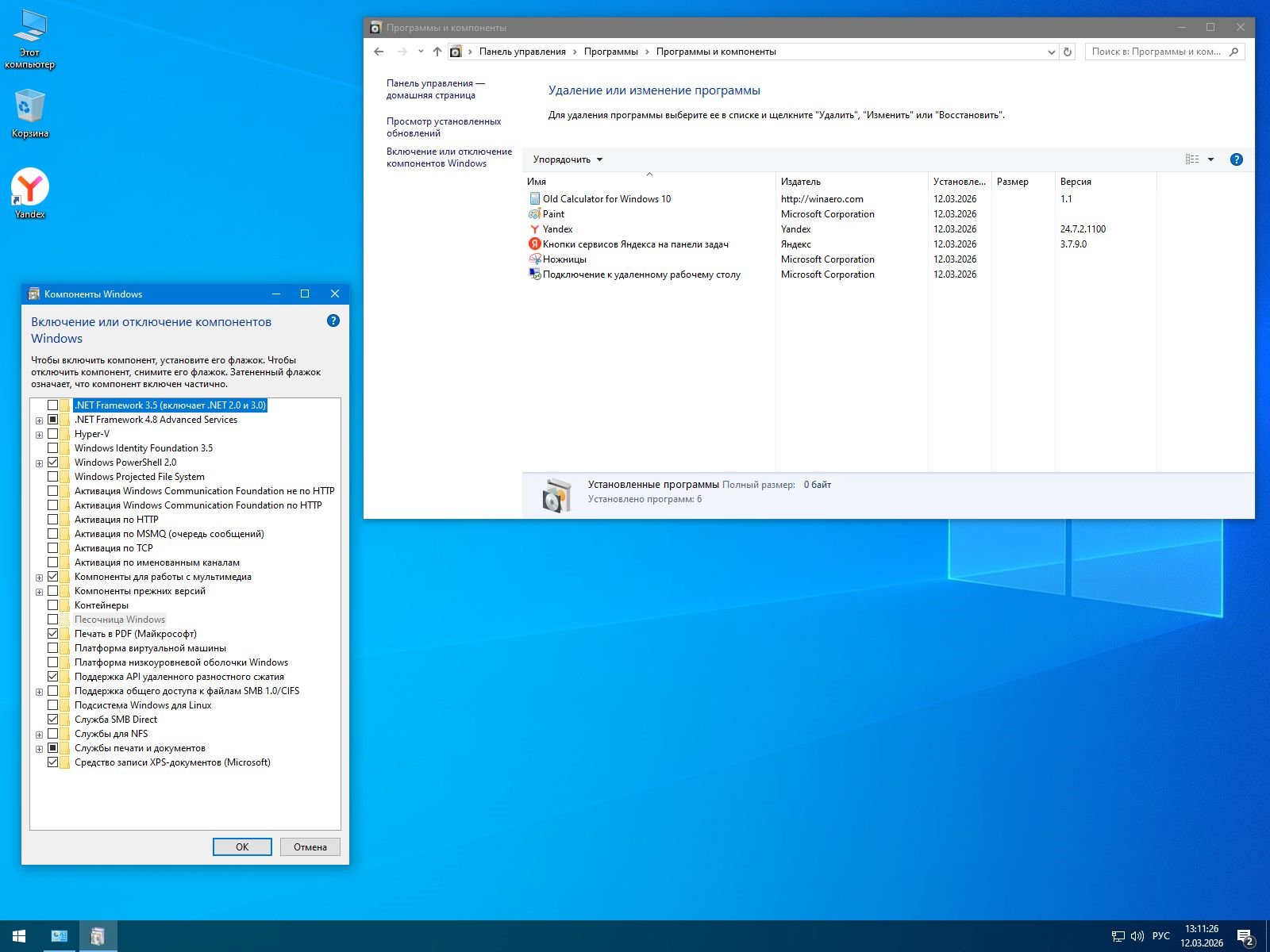Check Подсистема Windows для Linux
Screen dimensions: 1270x952
[53, 705]
